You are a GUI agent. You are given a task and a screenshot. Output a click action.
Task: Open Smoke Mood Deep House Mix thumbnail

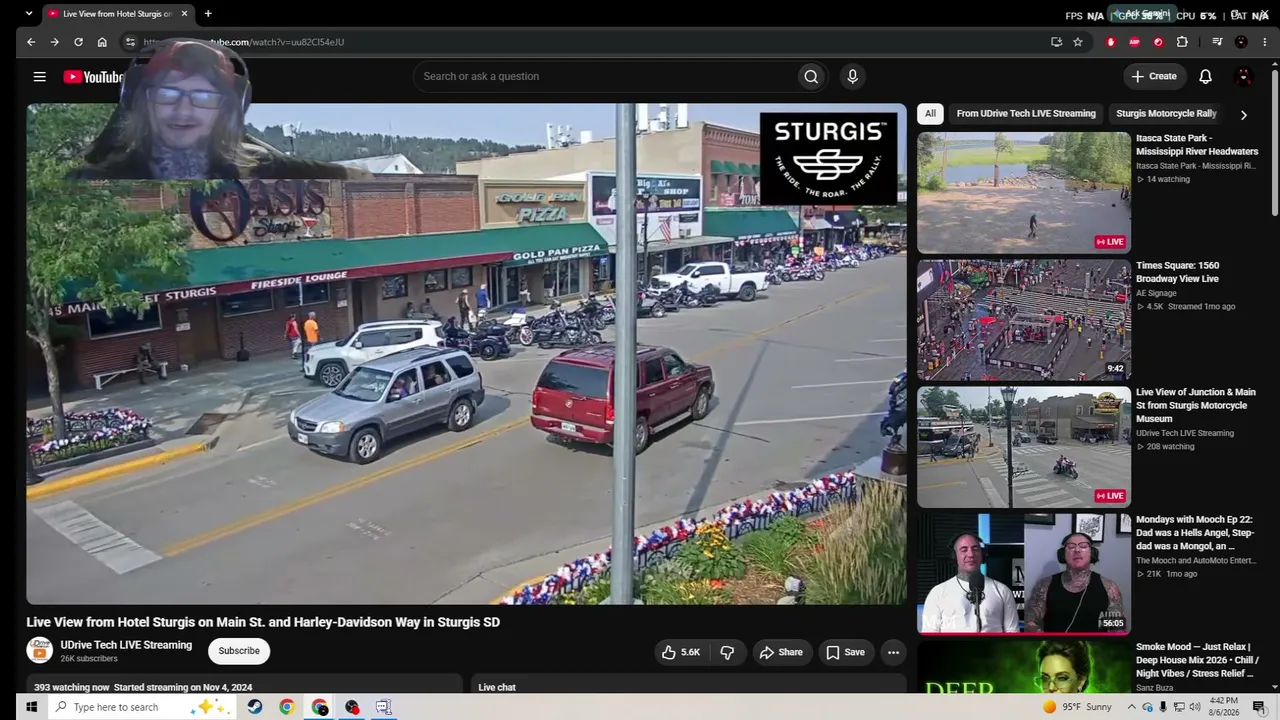point(1024,666)
